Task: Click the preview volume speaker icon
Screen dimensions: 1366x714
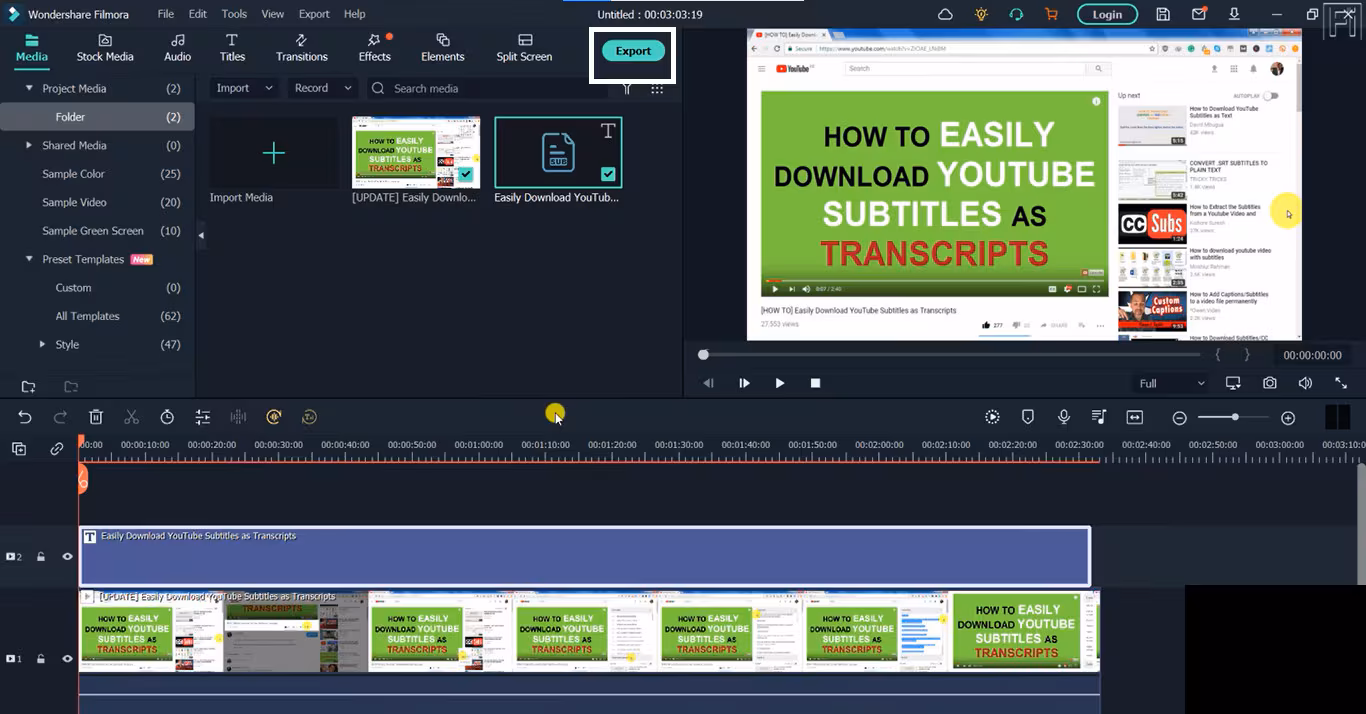Action: click(1305, 383)
